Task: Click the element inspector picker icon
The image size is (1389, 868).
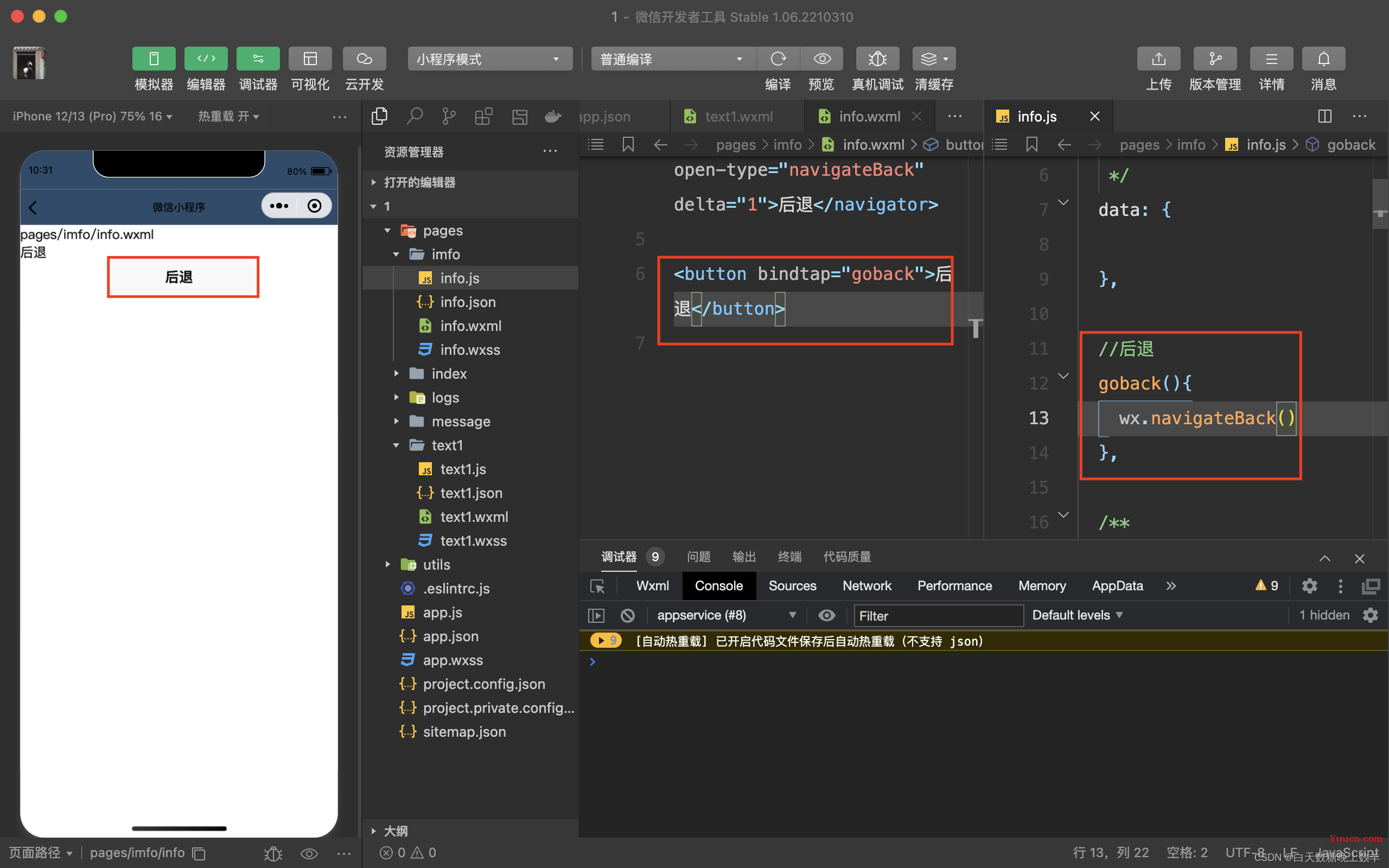Action: pyautogui.click(x=597, y=586)
